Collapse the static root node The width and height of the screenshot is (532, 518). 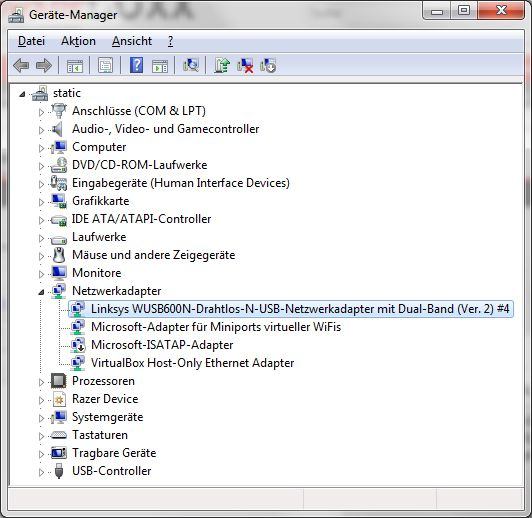[22, 94]
